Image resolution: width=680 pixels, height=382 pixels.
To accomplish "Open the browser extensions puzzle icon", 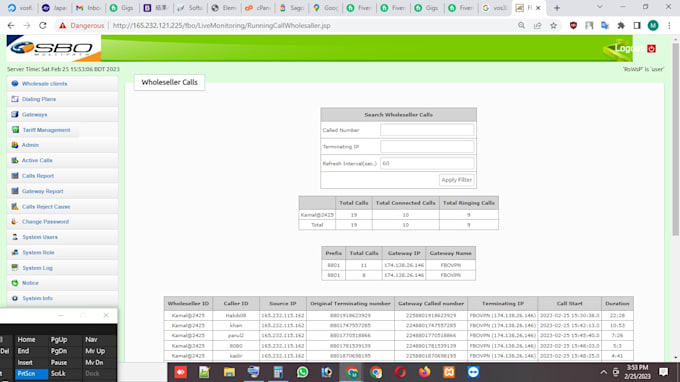I will click(621, 26).
